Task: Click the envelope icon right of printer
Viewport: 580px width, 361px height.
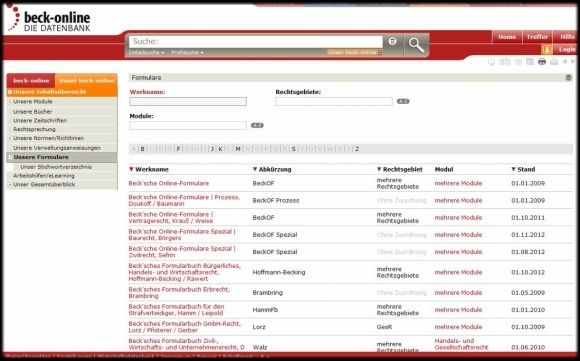Action: click(554, 62)
